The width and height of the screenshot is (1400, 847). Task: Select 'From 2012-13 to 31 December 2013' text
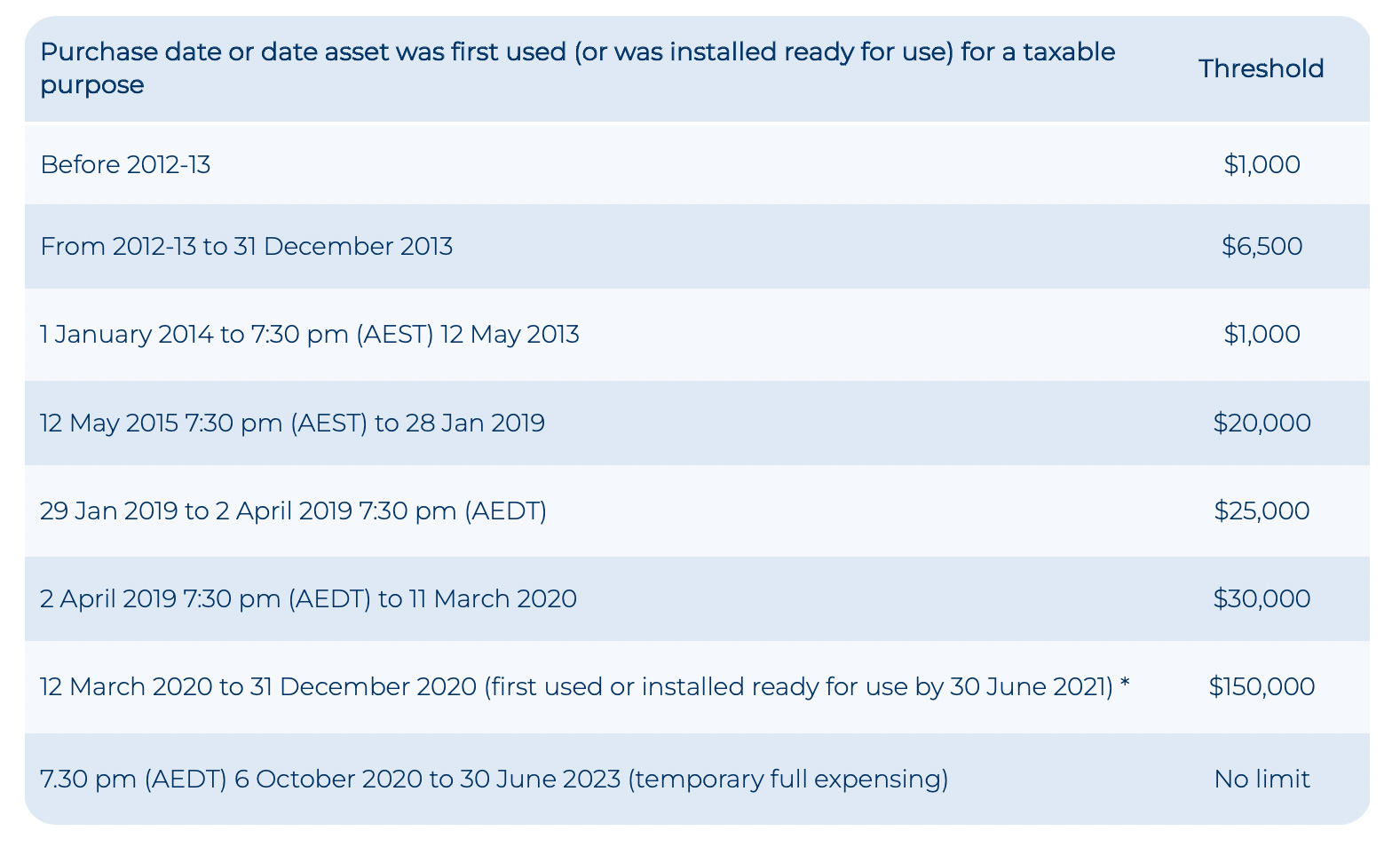point(246,246)
